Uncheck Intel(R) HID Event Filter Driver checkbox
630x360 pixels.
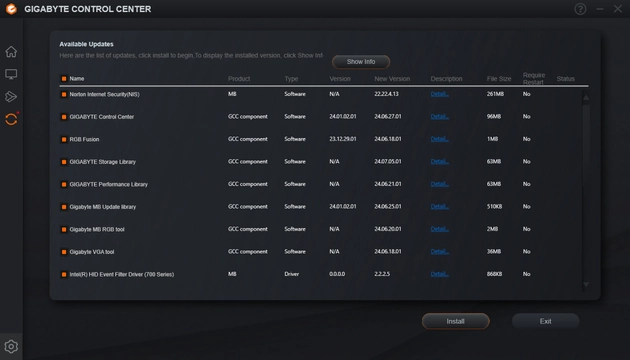tap(63, 274)
